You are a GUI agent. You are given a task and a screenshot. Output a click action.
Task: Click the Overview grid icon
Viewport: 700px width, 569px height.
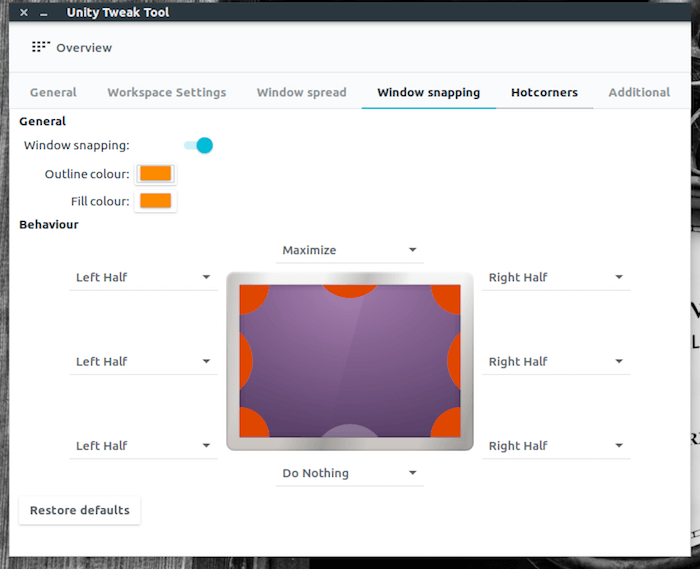click(41, 47)
